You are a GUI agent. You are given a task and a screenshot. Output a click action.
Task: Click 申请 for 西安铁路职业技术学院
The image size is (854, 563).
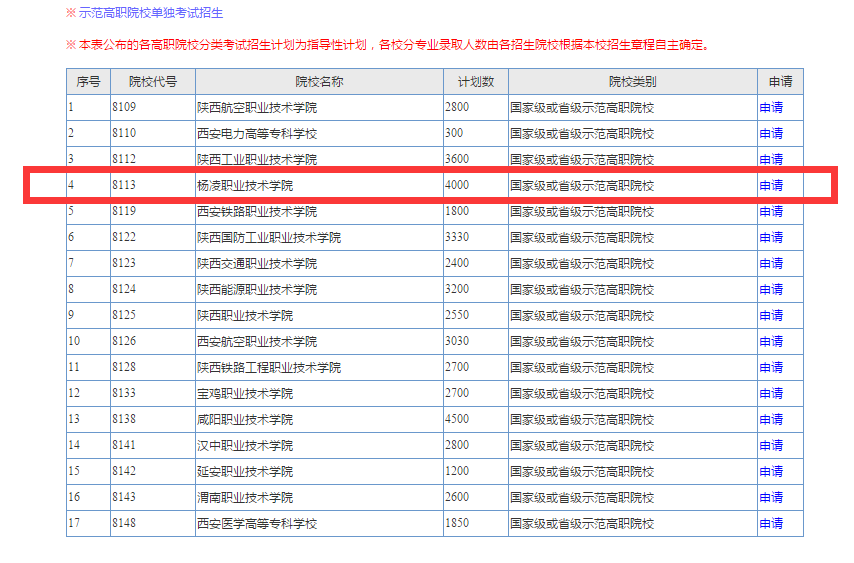click(x=770, y=211)
